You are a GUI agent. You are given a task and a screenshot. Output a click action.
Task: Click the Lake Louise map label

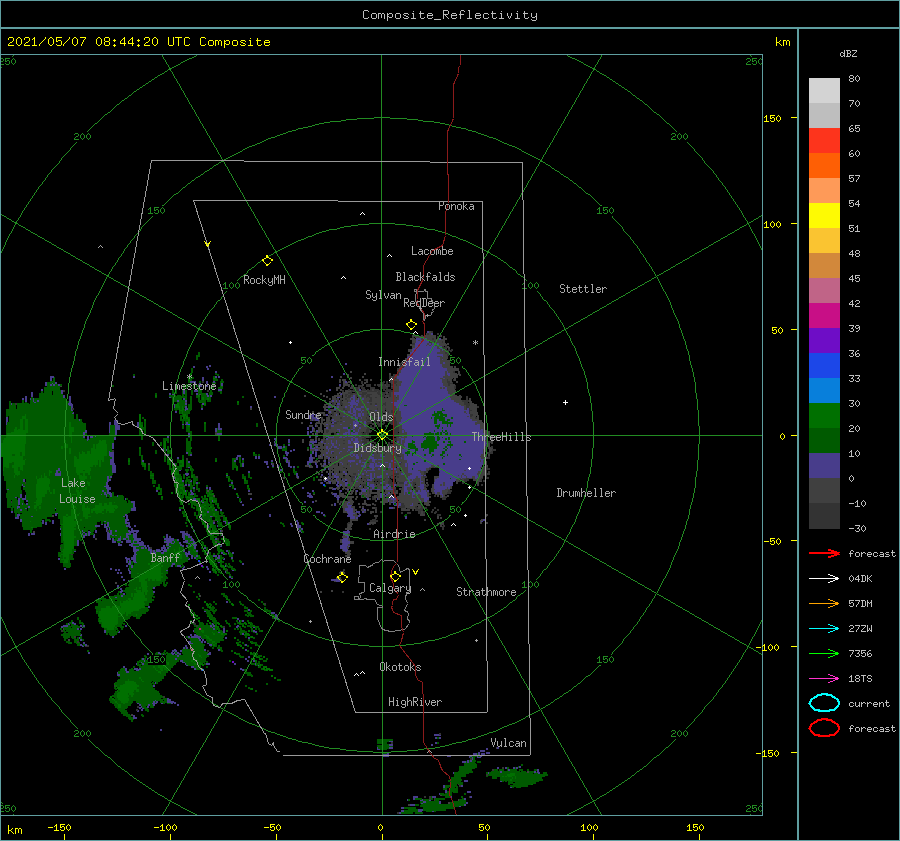(77, 491)
